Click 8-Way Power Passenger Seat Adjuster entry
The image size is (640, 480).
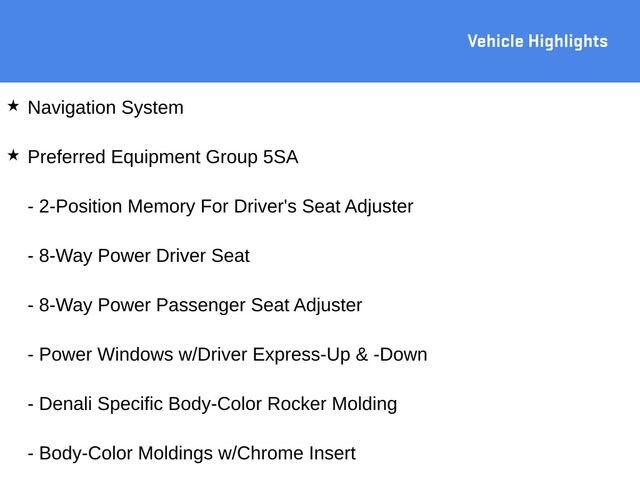[195, 305]
